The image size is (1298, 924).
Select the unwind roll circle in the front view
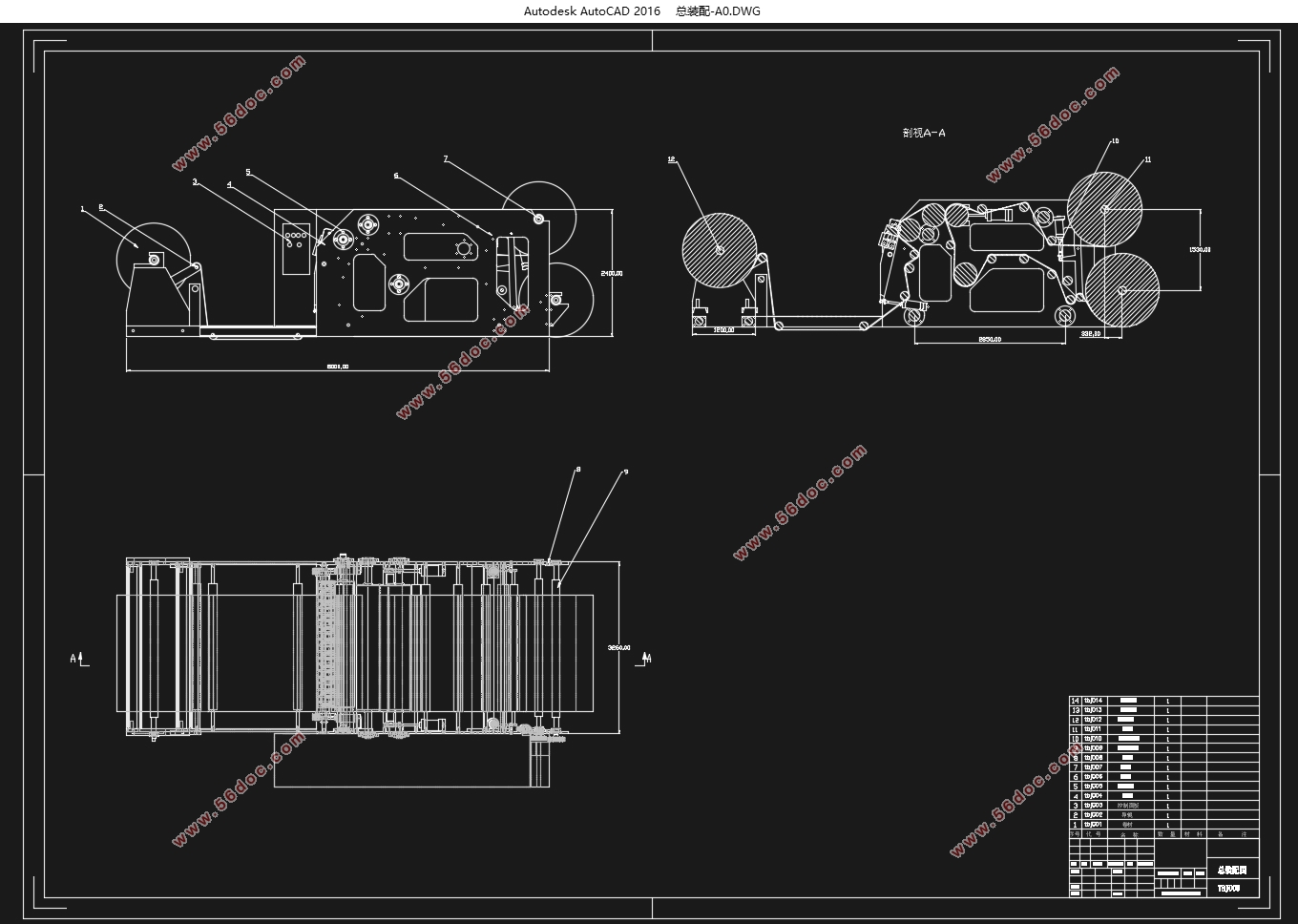pyautogui.click(x=153, y=258)
